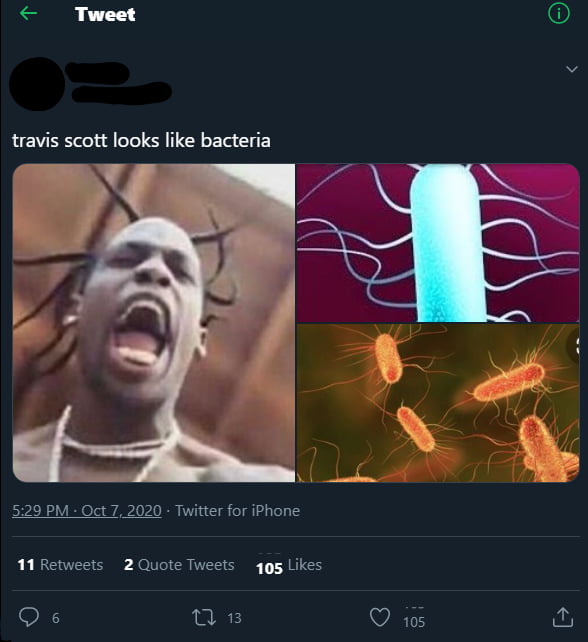Open the redacted username handle

click(x=122, y=93)
